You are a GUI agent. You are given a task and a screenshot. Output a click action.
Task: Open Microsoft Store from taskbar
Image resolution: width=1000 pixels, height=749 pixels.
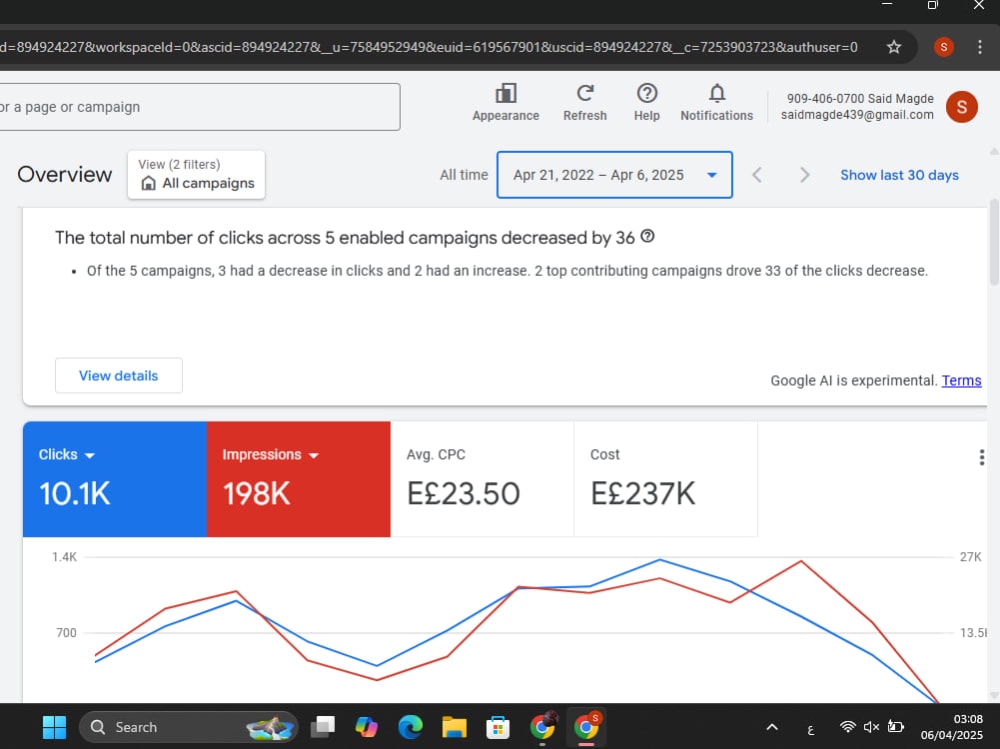pos(497,727)
